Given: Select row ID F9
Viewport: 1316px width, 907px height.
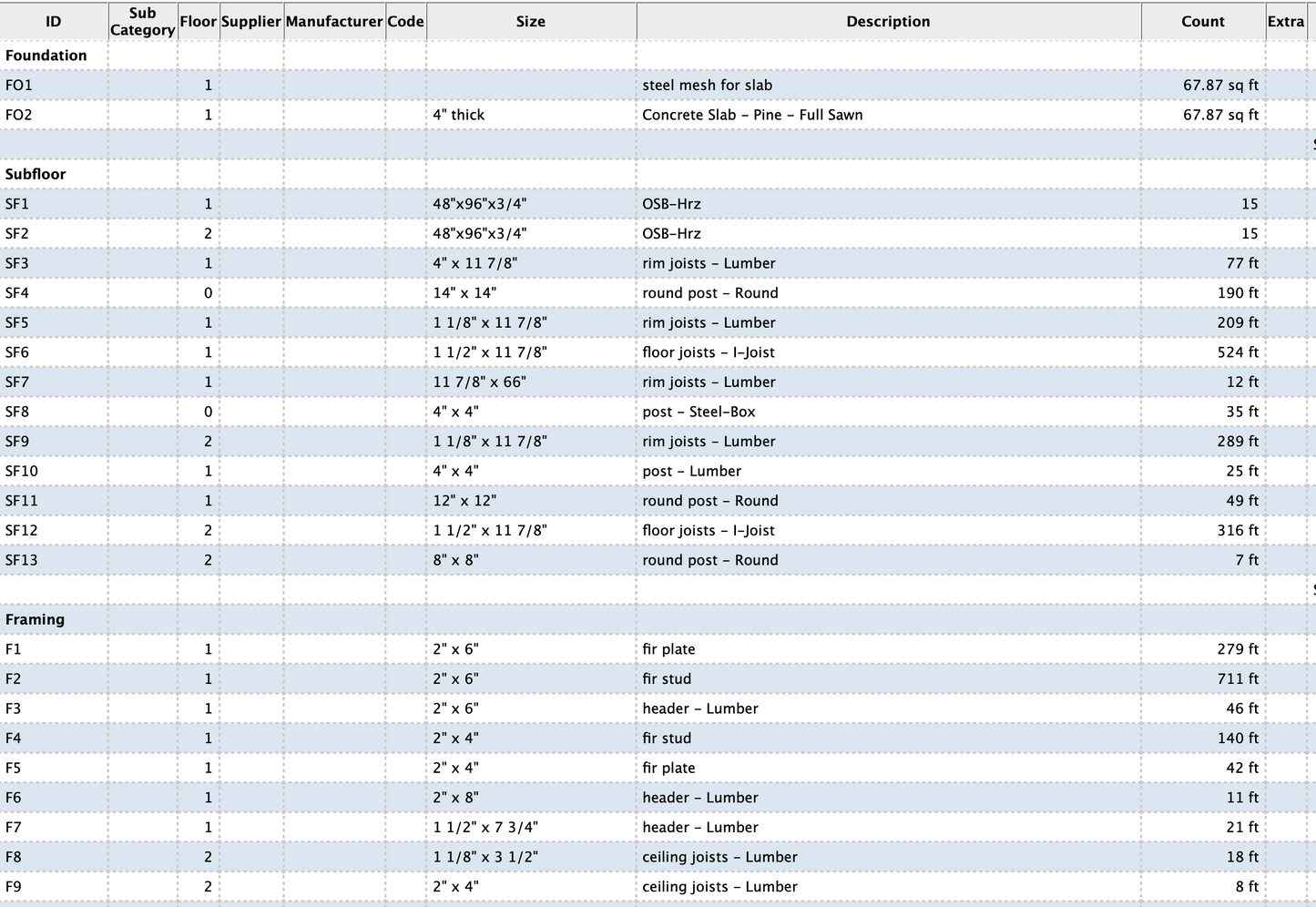Looking at the screenshot, I should (13, 887).
